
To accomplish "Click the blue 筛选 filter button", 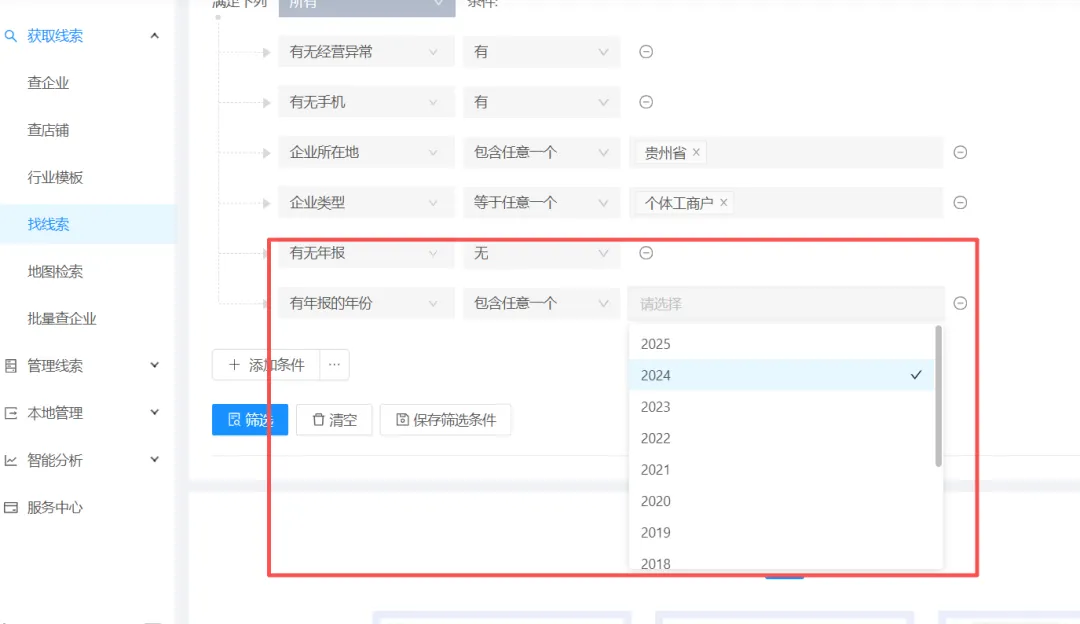I will (x=249, y=419).
